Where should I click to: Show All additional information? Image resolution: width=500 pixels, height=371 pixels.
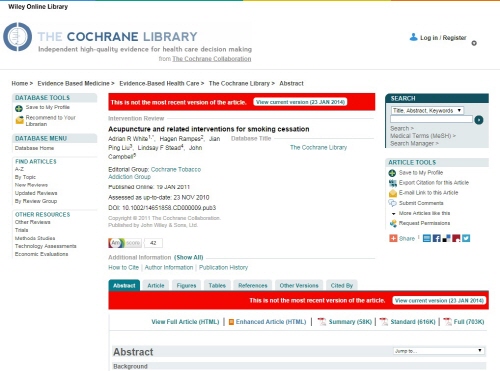tap(189, 257)
